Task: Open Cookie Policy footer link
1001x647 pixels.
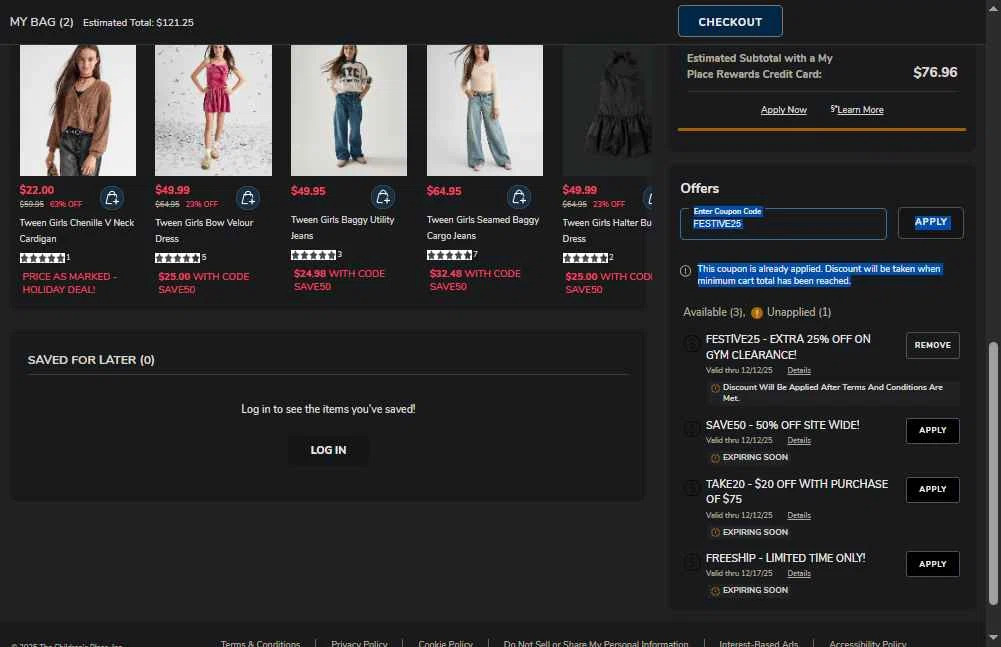Action: click(x=446, y=644)
